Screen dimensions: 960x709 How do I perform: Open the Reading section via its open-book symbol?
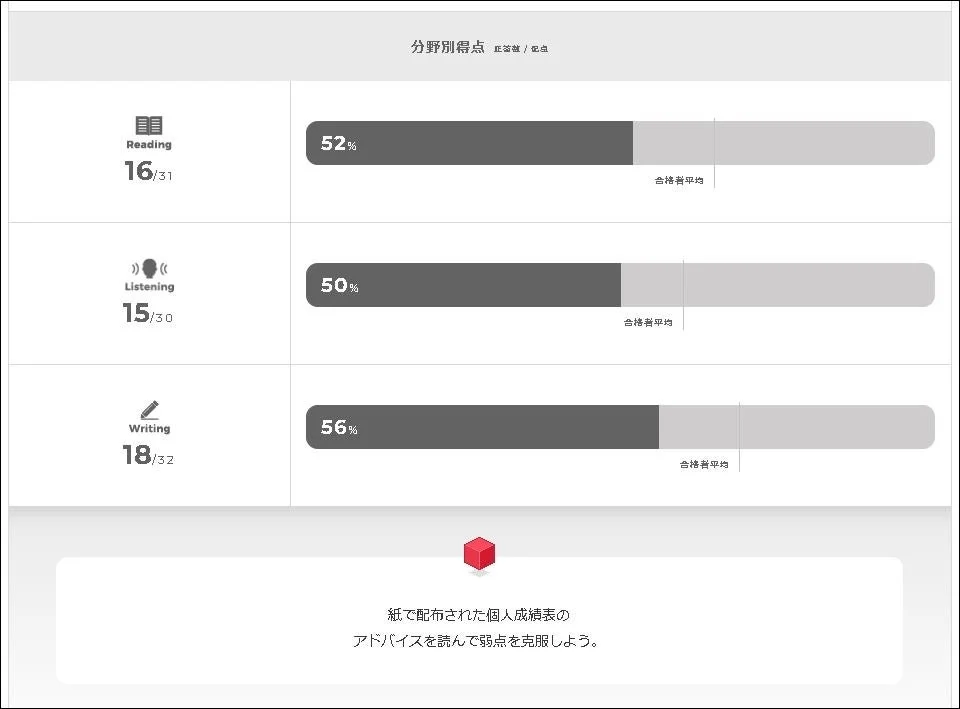[x=148, y=124]
